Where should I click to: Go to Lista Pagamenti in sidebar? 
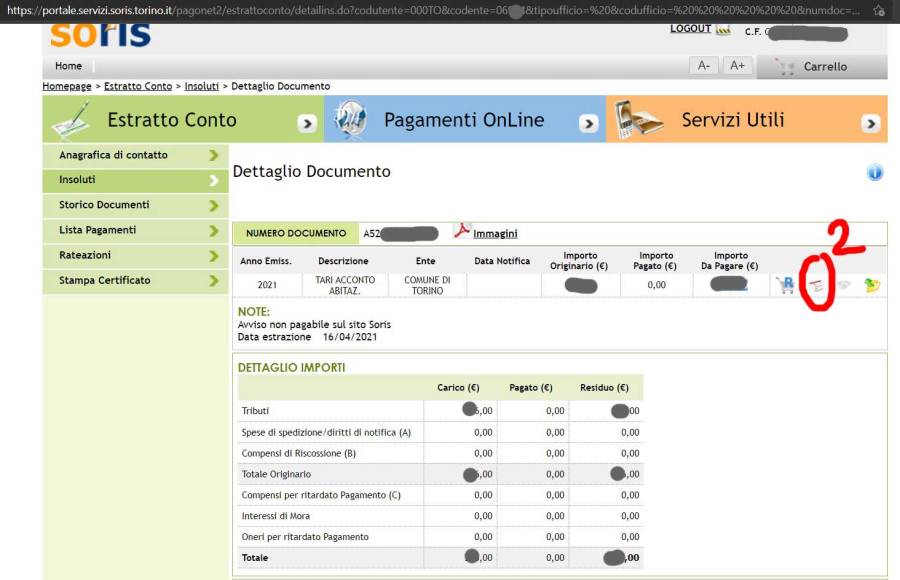click(98, 230)
